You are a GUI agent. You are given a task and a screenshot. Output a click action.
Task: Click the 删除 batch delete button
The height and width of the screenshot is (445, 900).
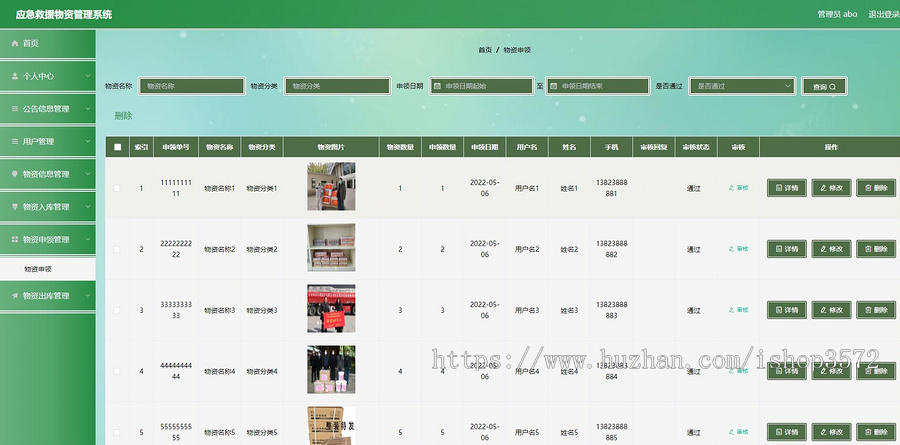123,116
